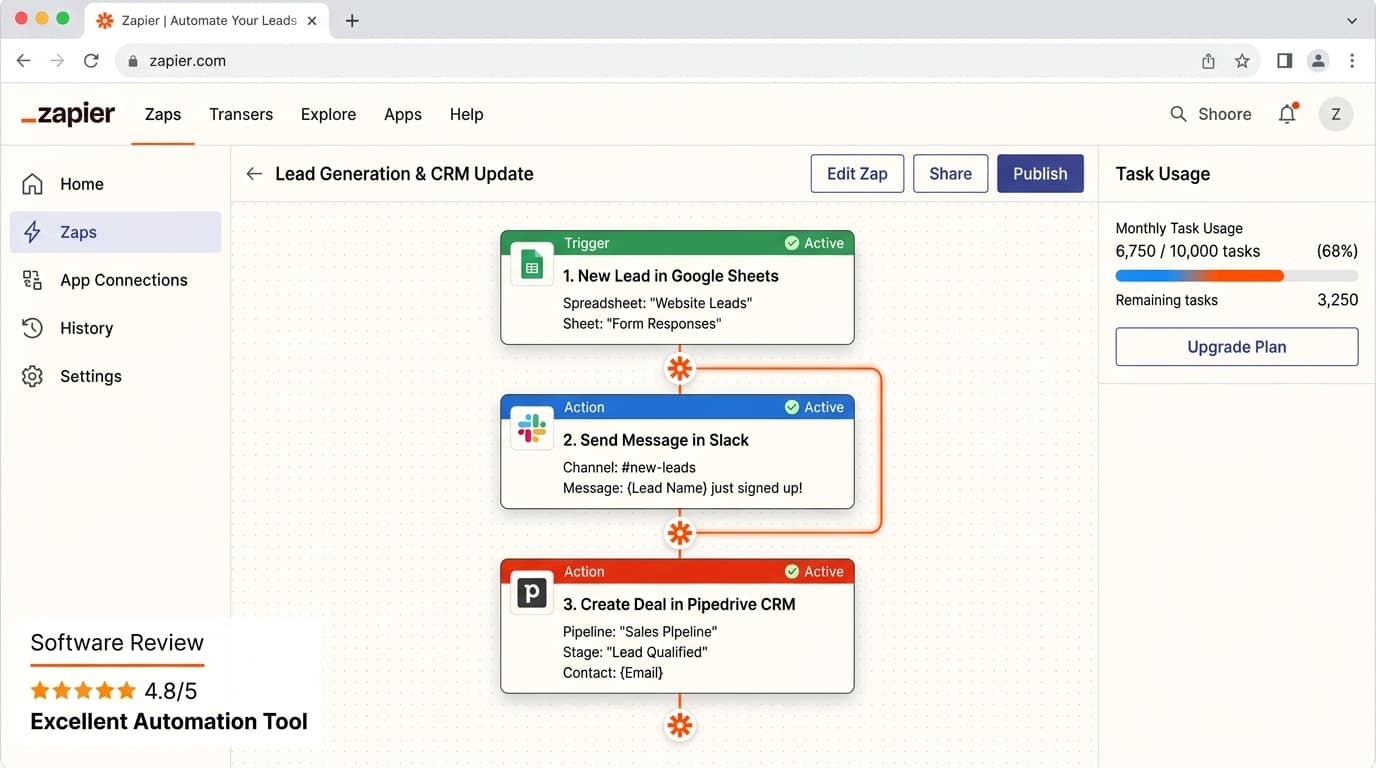Click the Slack Message: {Lead Name} text
1376x768 pixels.
point(682,488)
